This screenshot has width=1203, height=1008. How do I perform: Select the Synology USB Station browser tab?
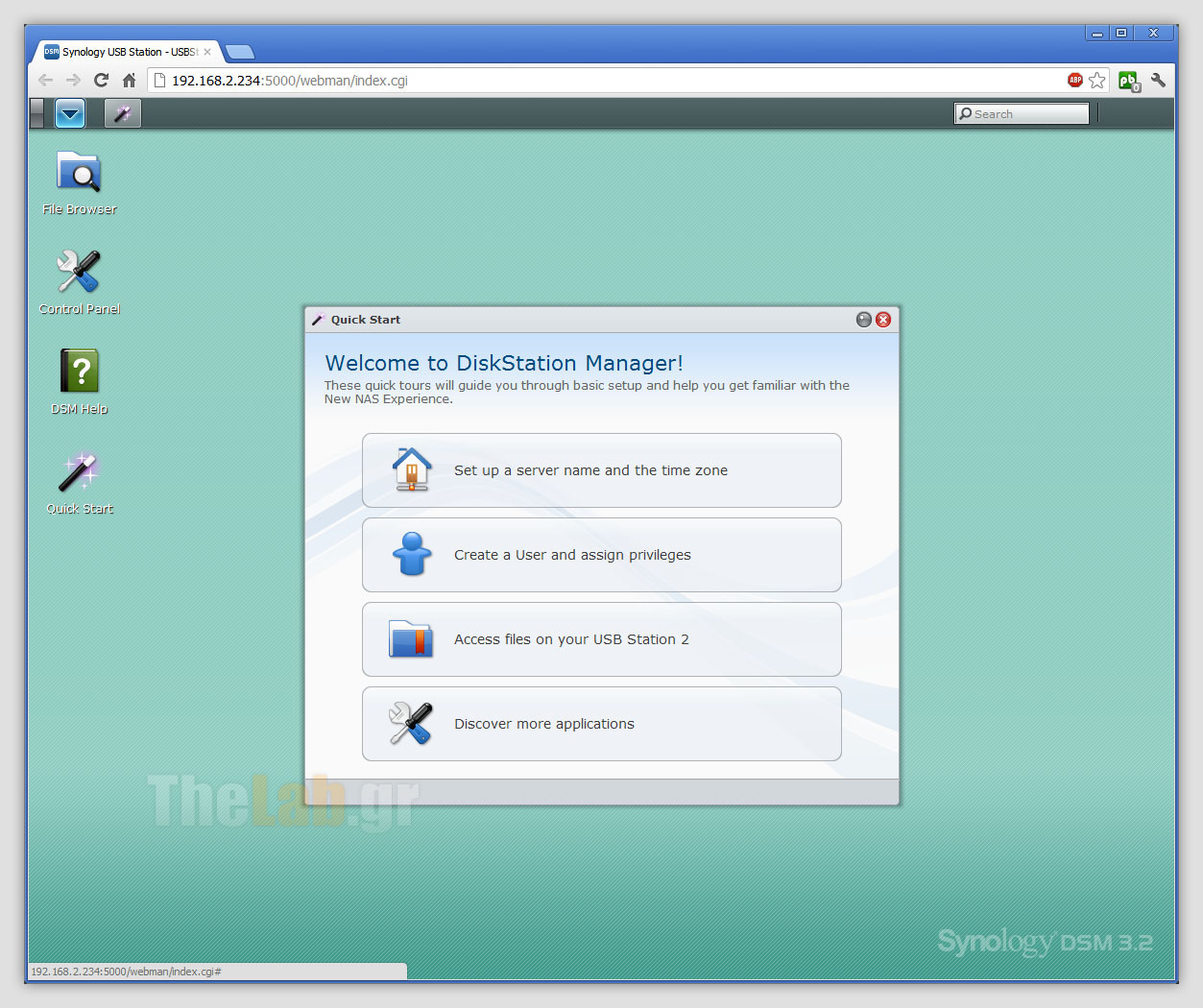point(127,52)
